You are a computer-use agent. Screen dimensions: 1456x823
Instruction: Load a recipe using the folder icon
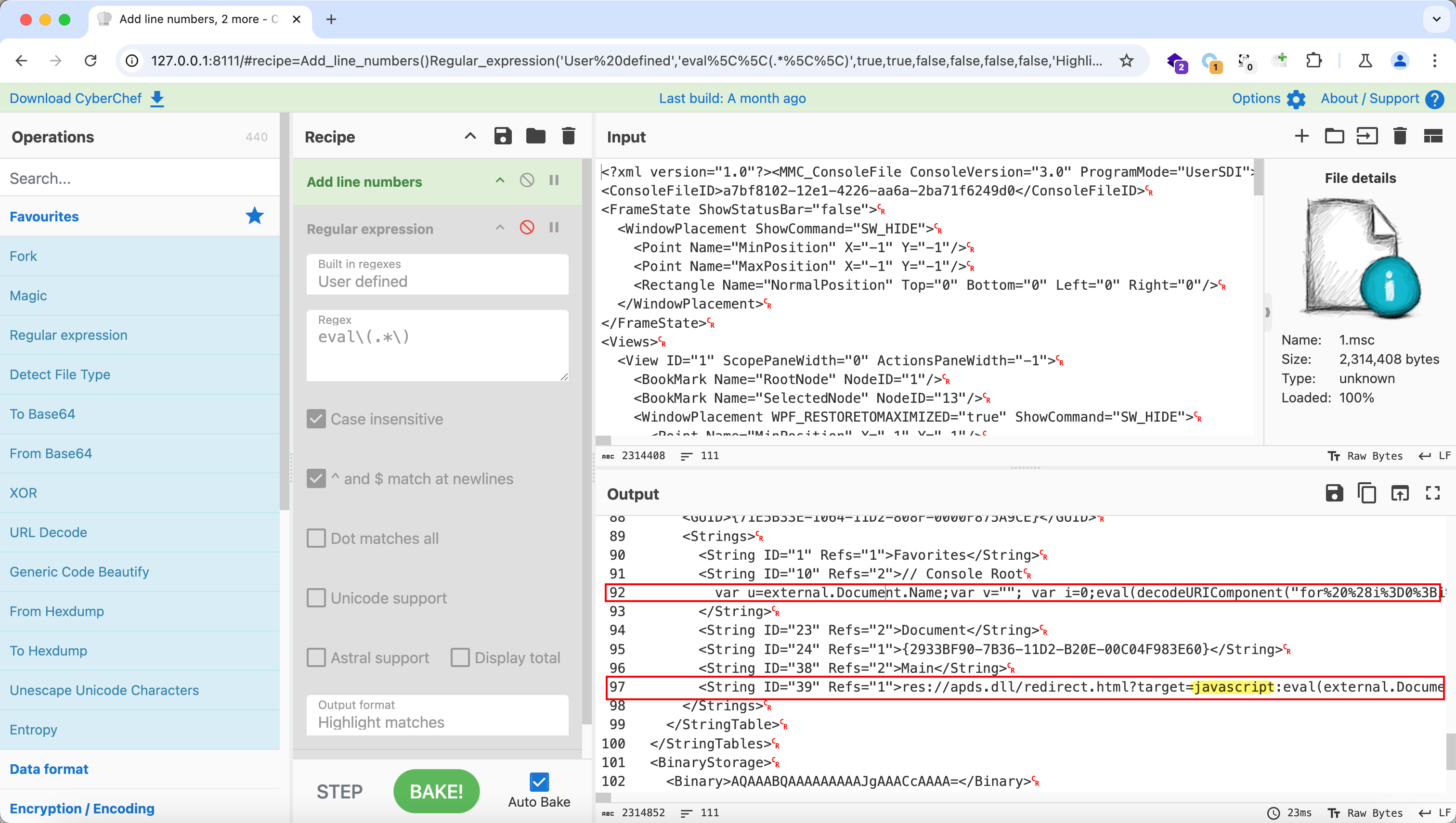(x=535, y=136)
